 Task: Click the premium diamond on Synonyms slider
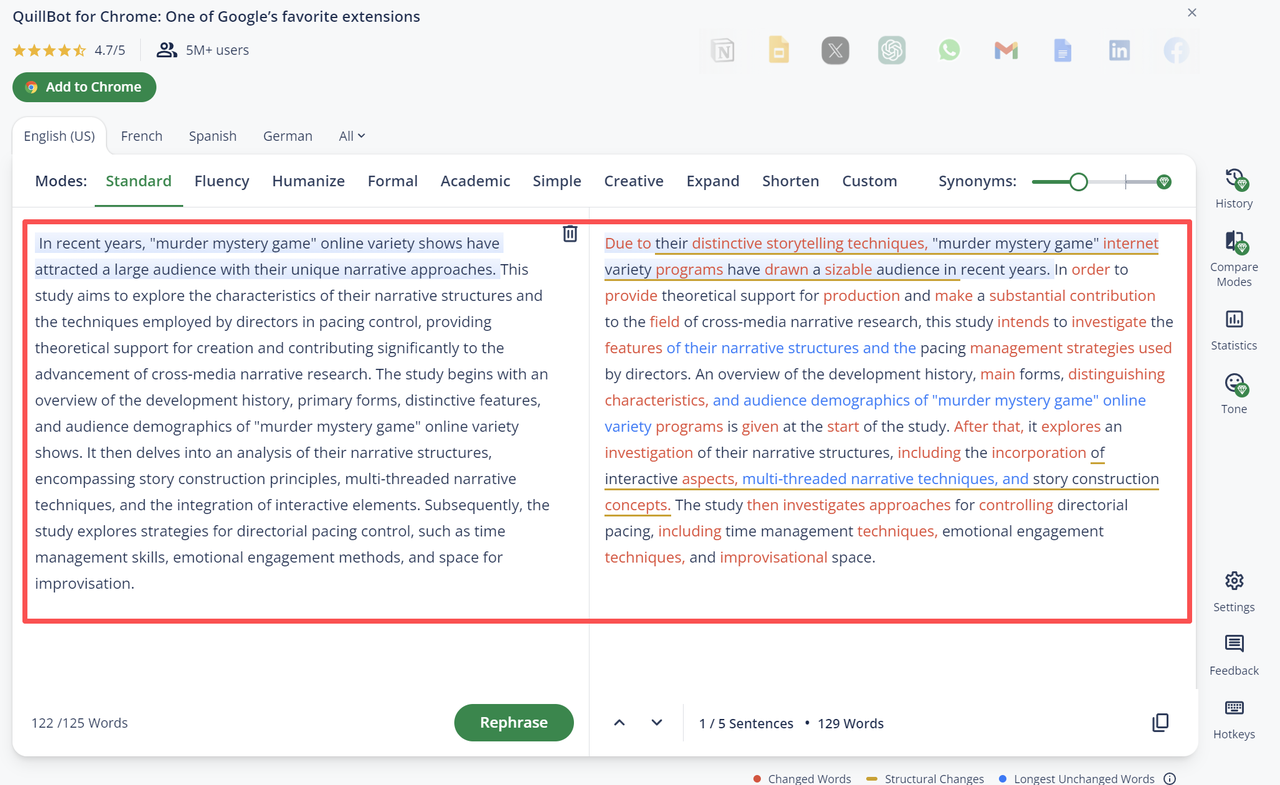click(x=1164, y=182)
